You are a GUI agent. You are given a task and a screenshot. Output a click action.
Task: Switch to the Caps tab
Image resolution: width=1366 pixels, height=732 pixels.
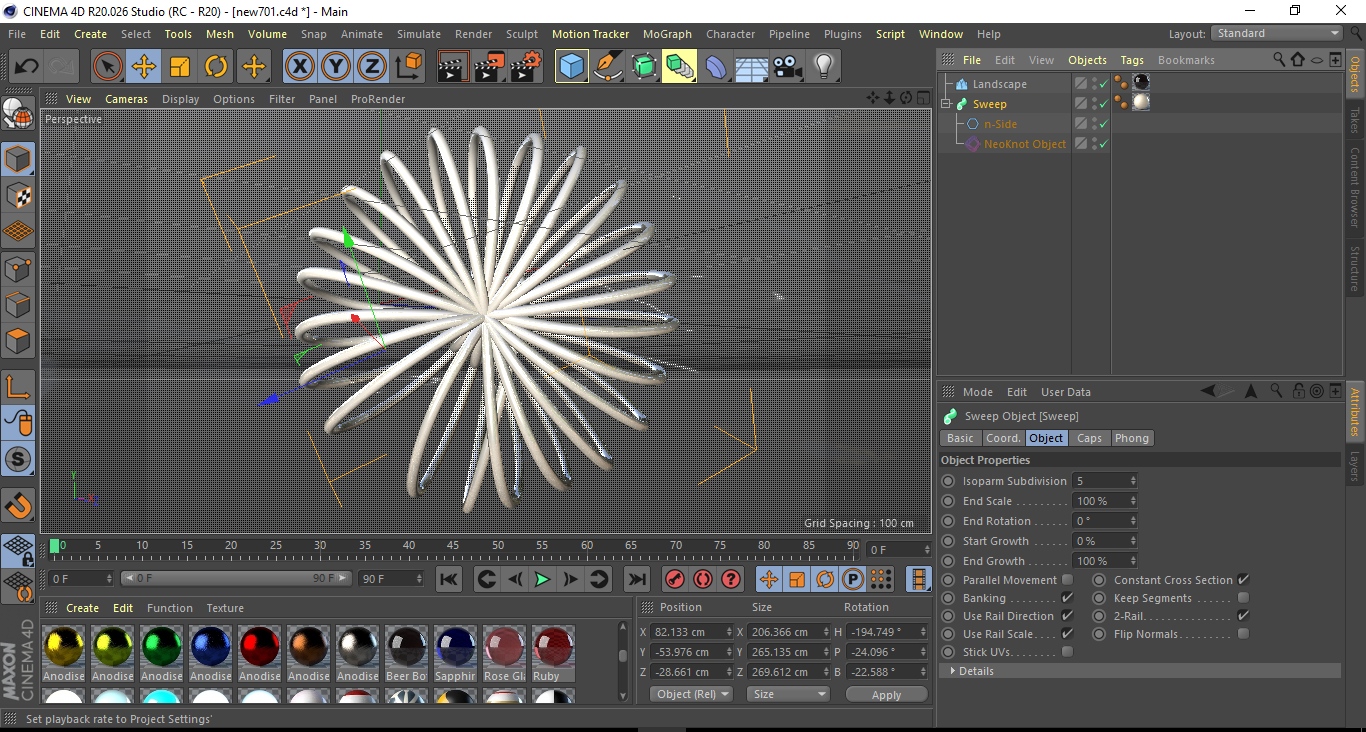(1089, 438)
